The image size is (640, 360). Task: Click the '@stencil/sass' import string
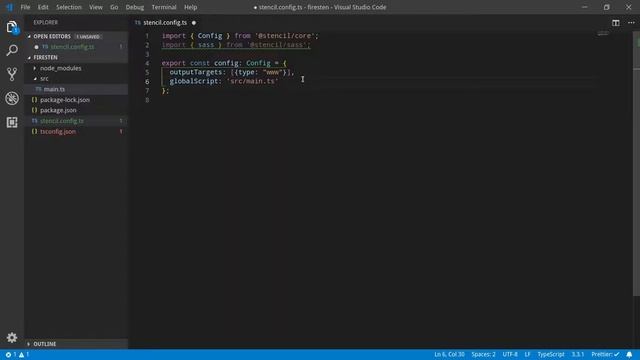click(x=276, y=45)
